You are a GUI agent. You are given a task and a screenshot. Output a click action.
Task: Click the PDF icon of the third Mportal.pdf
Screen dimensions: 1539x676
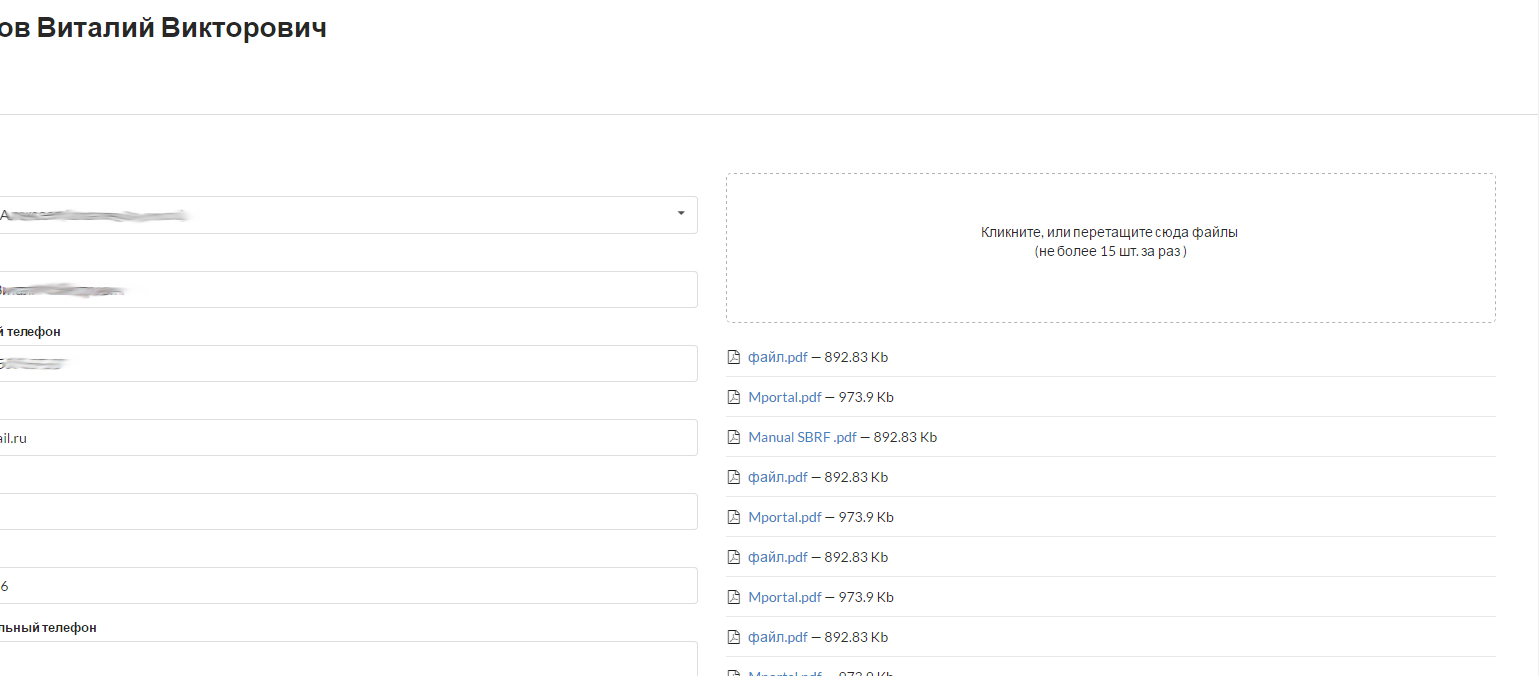pyautogui.click(x=733, y=597)
